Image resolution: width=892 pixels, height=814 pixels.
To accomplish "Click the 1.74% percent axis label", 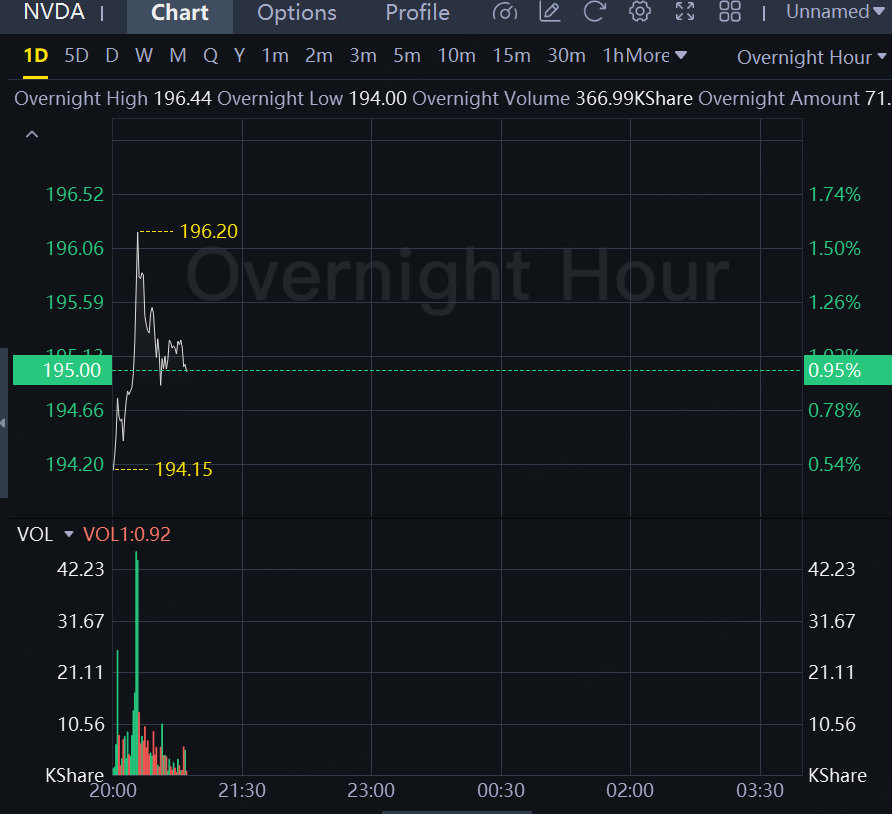I will tap(835, 195).
